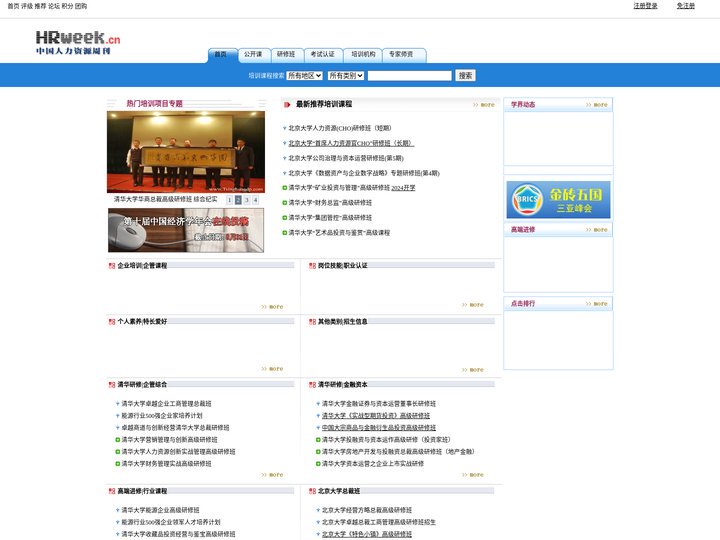Open 北京大学首席人力资源官CHO研修班（长期）
Screen dimensions: 720x540
click(351, 143)
